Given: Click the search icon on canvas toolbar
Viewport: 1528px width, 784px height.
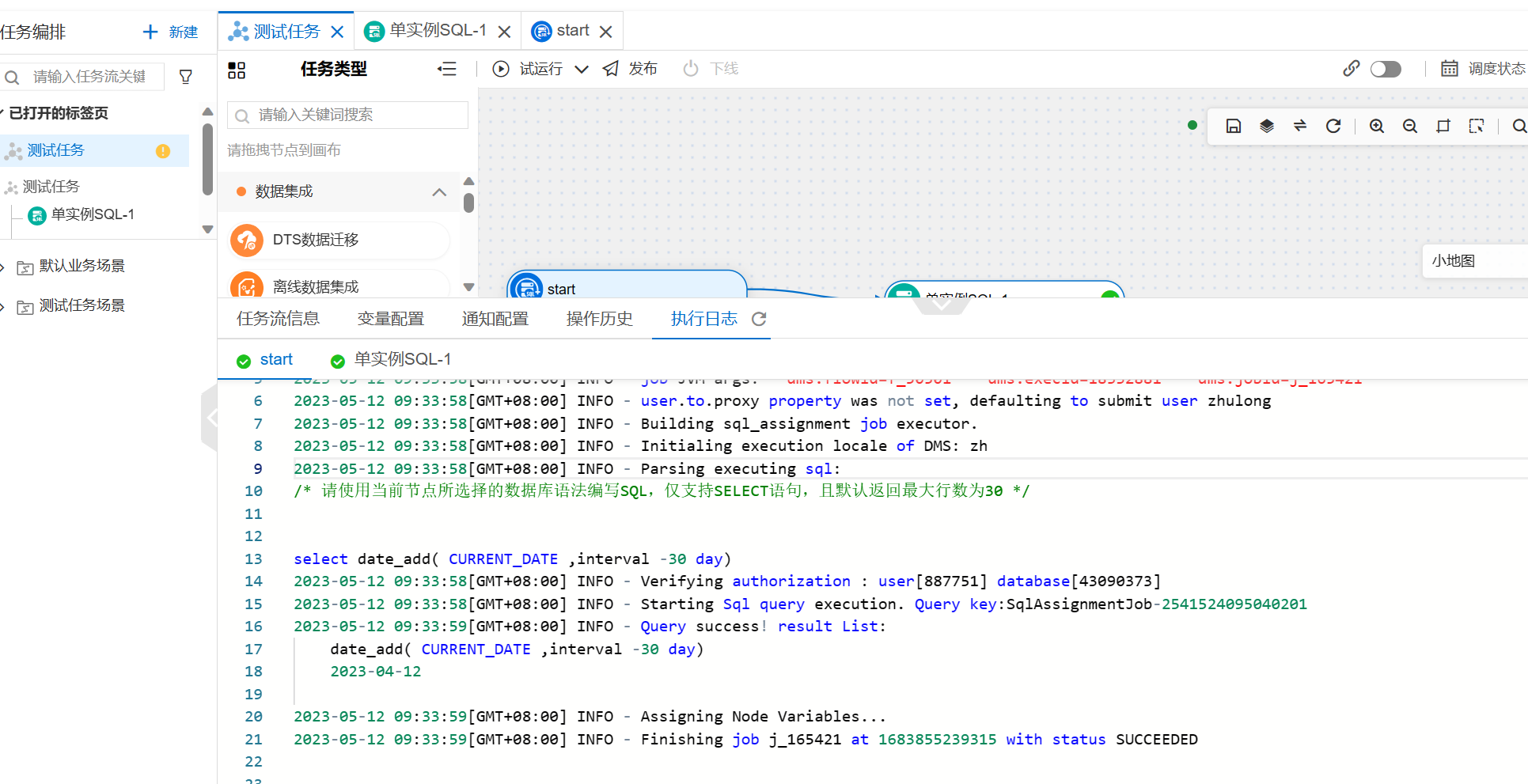Looking at the screenshot, I should [1519, 126].
